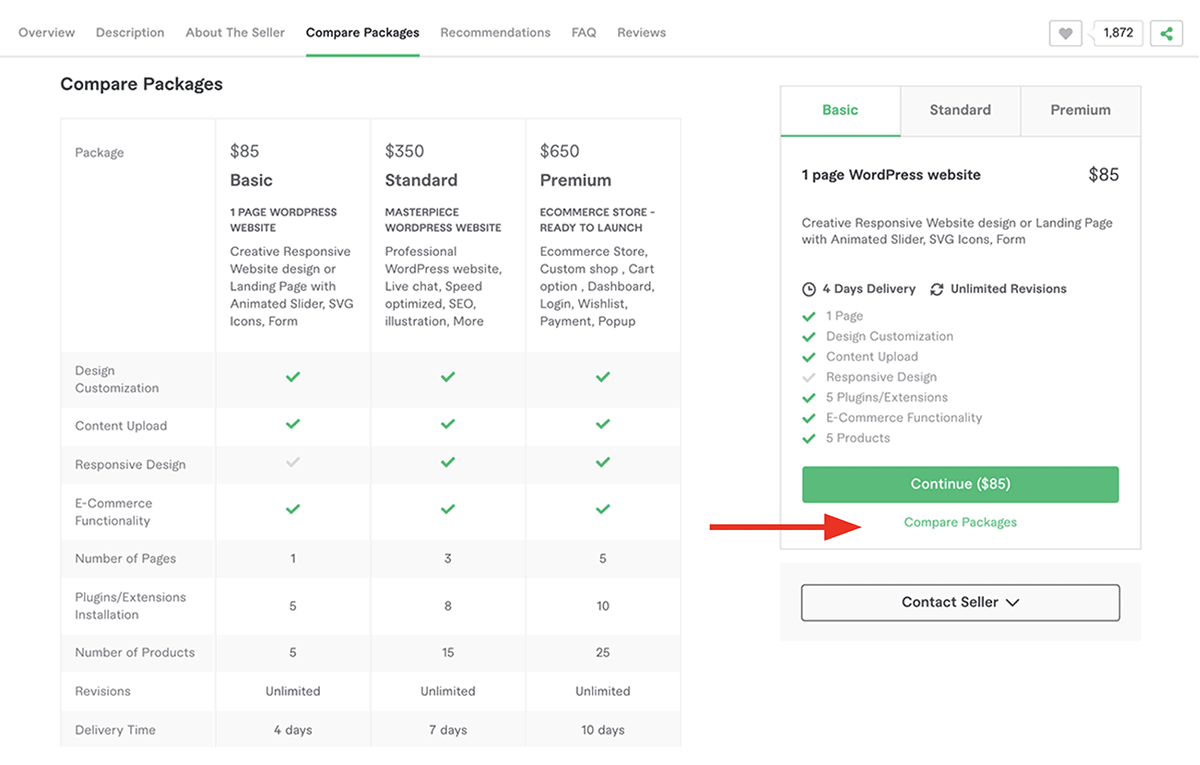This screenshot has height=765, width=1200.
Task: Click the 7 days delivery time cell
Action: pos(448,730)
